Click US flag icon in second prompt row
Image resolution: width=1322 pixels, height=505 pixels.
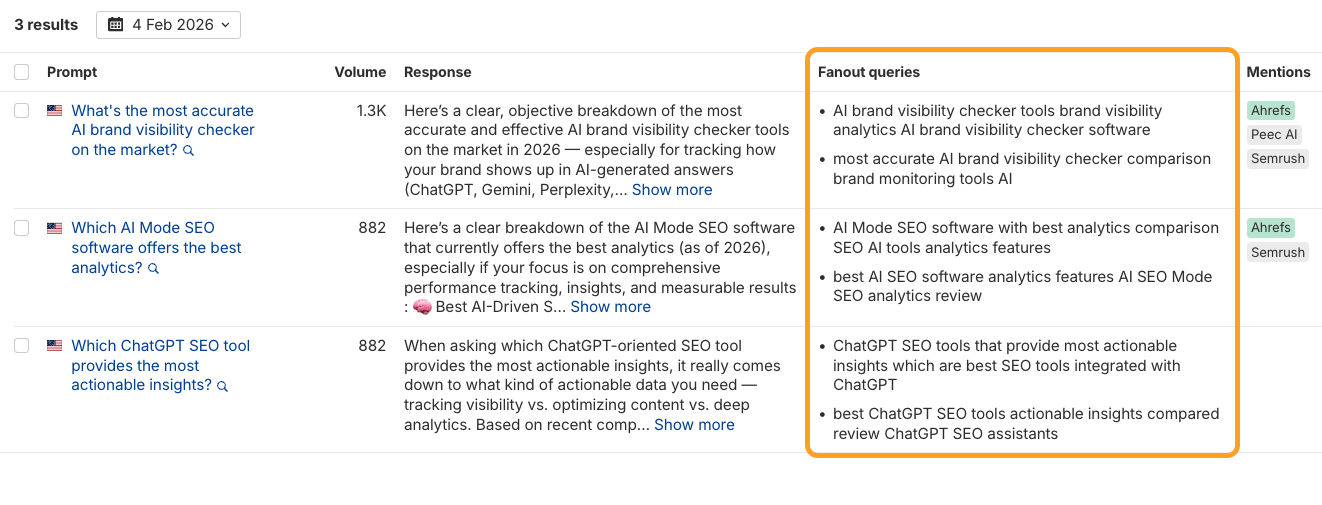(54, 228)
